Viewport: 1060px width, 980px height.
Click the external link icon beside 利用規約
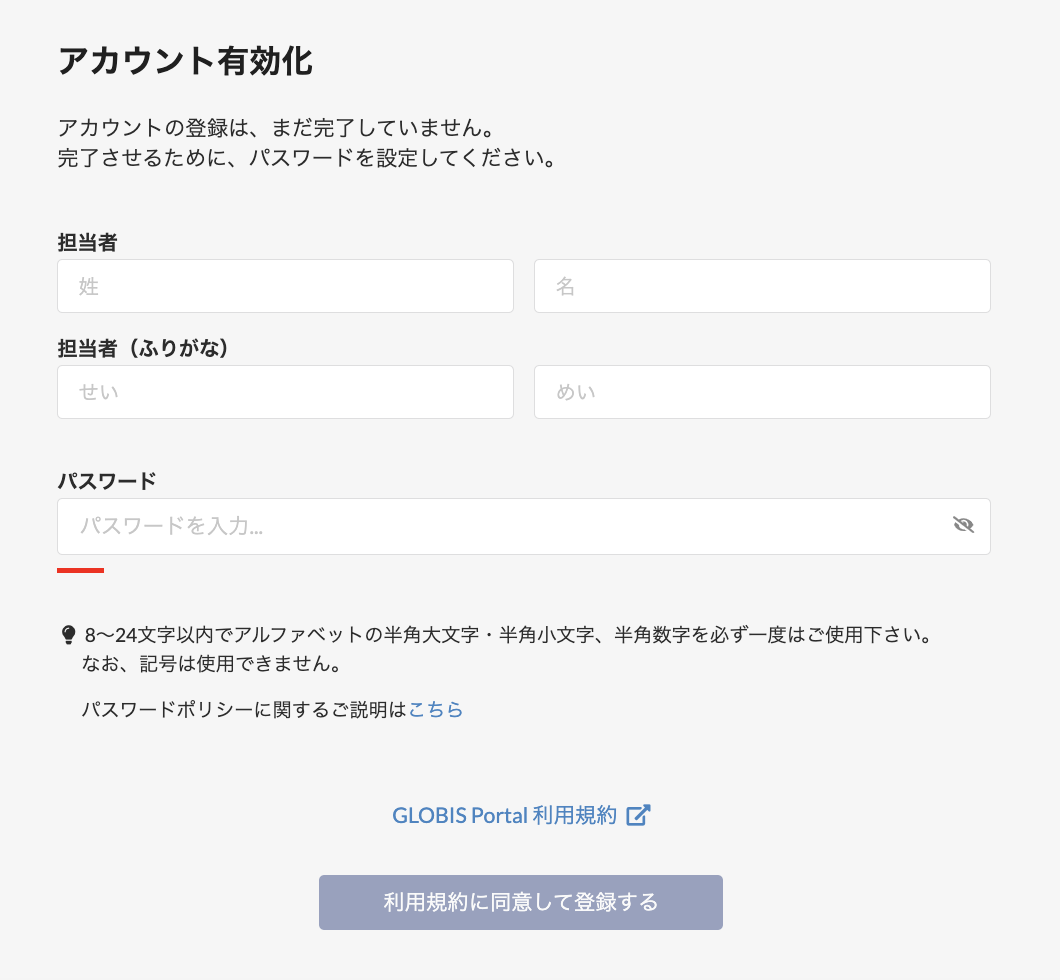[x=638, y=815]
